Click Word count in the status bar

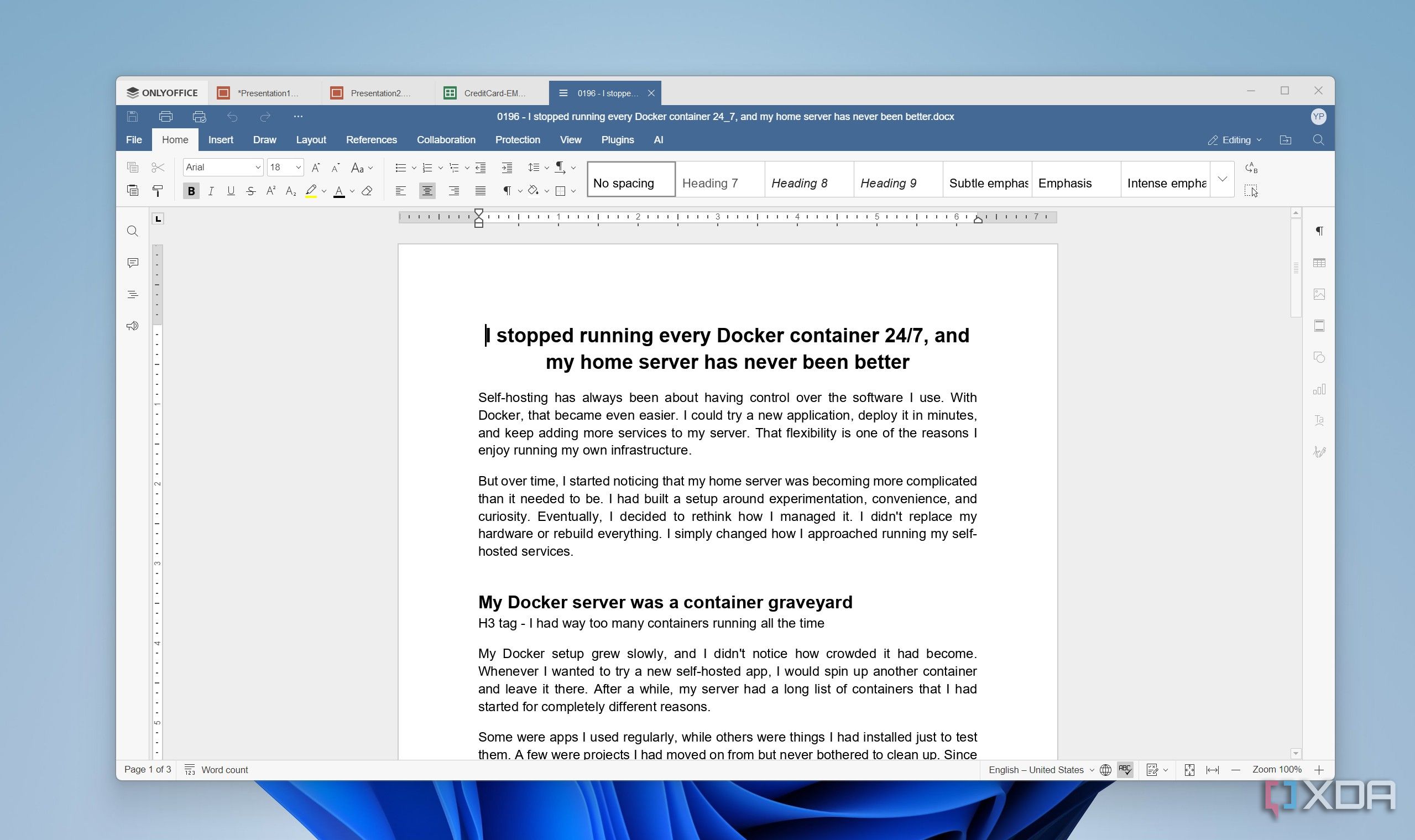[x=217, y=770]
